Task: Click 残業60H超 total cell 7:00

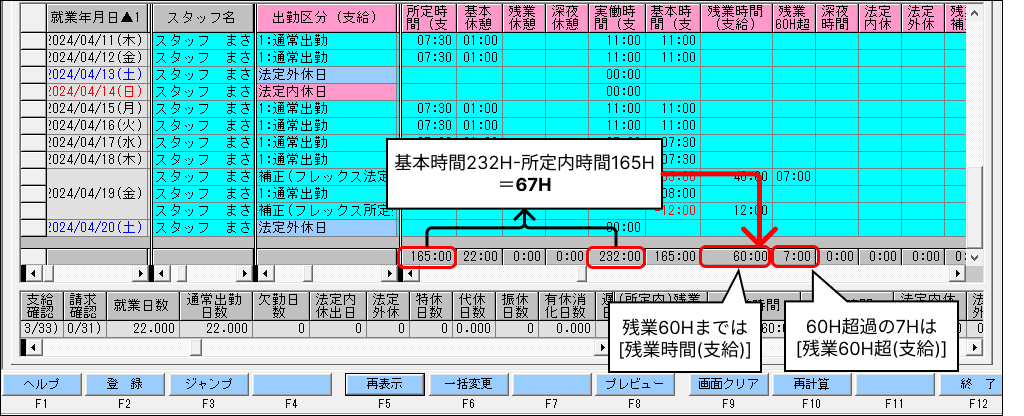Action: pyautogui.click(x=795, y=257)
